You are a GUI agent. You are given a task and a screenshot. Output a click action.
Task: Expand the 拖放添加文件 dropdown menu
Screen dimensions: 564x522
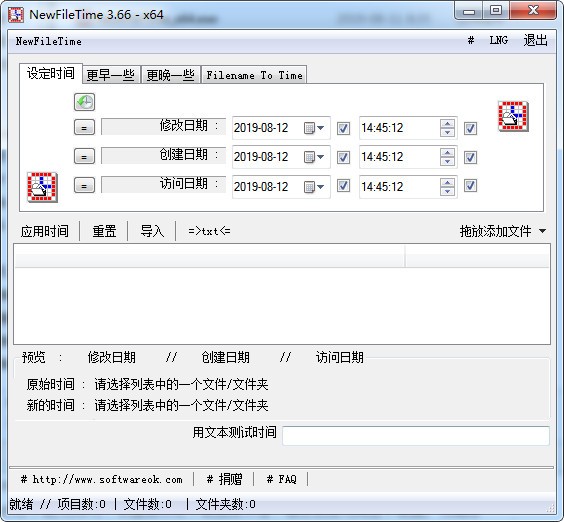pos(542,231)
